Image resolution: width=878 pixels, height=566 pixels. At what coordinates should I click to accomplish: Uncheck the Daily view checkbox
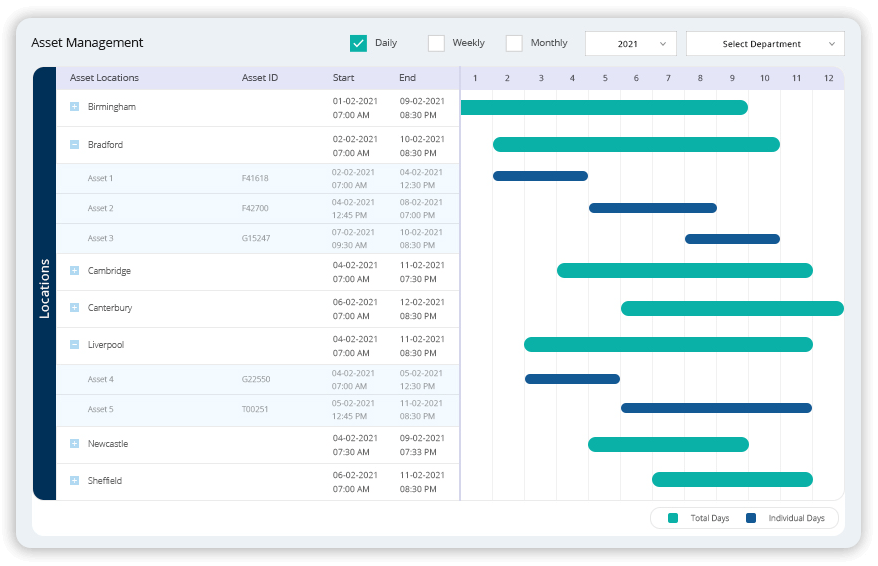358,43
